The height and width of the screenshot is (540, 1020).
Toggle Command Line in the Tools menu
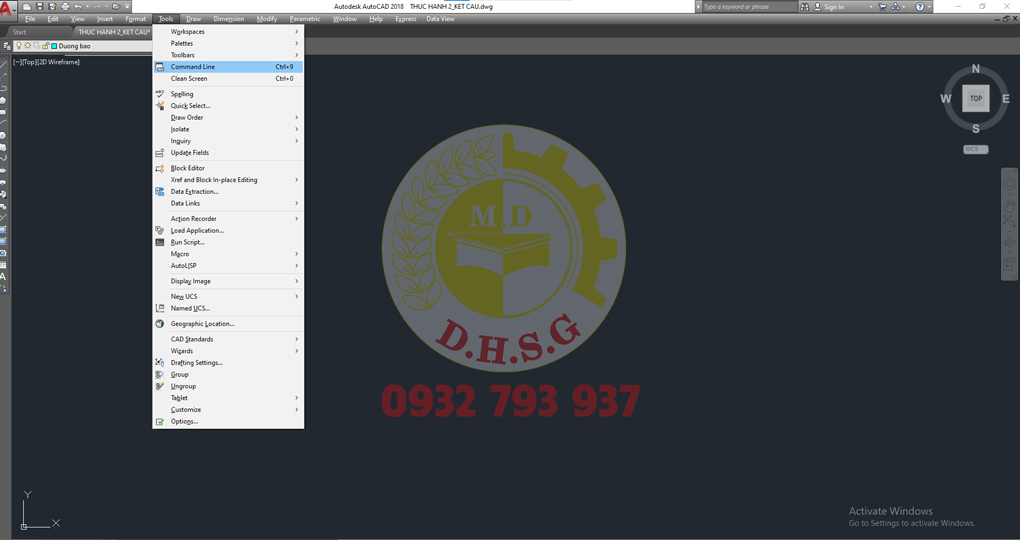(x=228, y=66)
